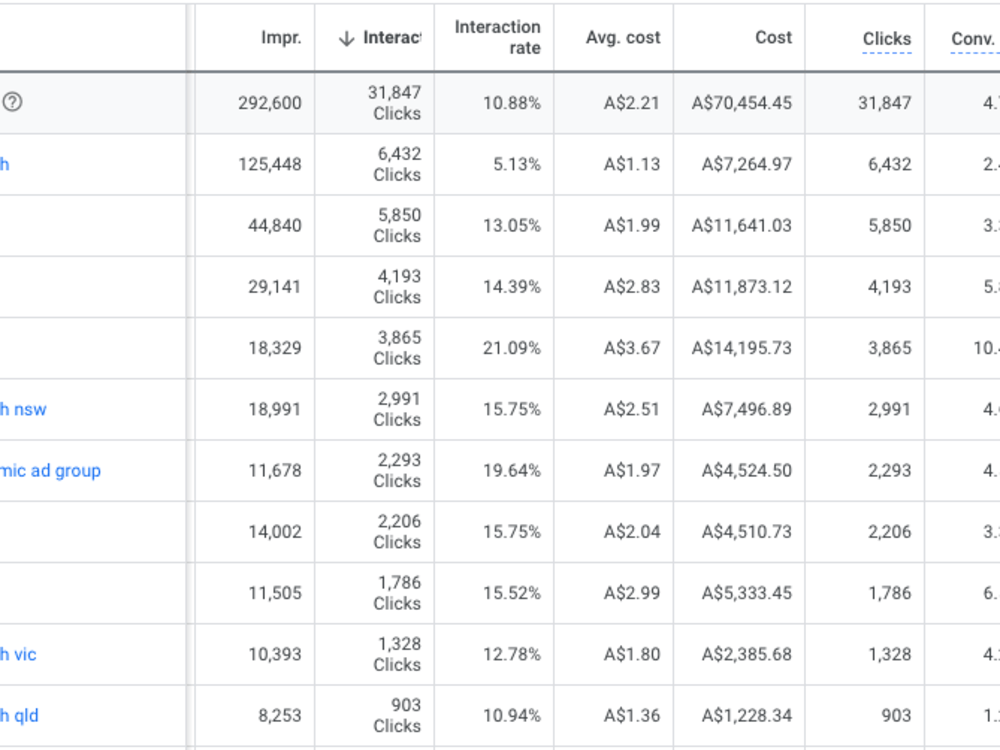Open the ad group ending in 'h qld'
The width and height of the screenshot is (1000, 750).
pos(19,716)
